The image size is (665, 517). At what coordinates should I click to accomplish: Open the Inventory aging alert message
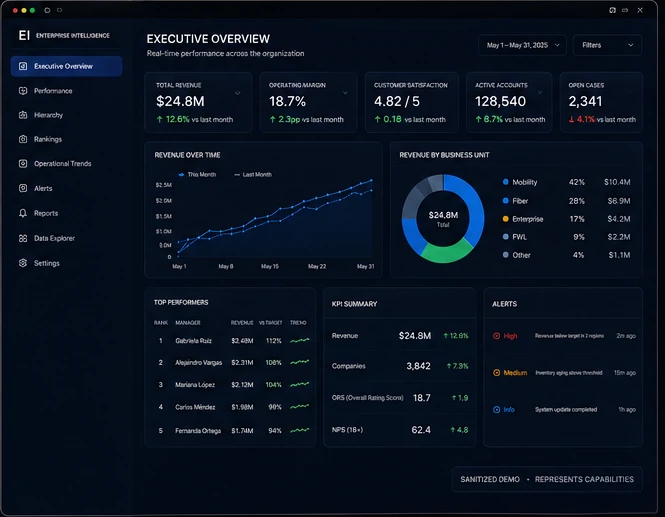coord(569,373)
